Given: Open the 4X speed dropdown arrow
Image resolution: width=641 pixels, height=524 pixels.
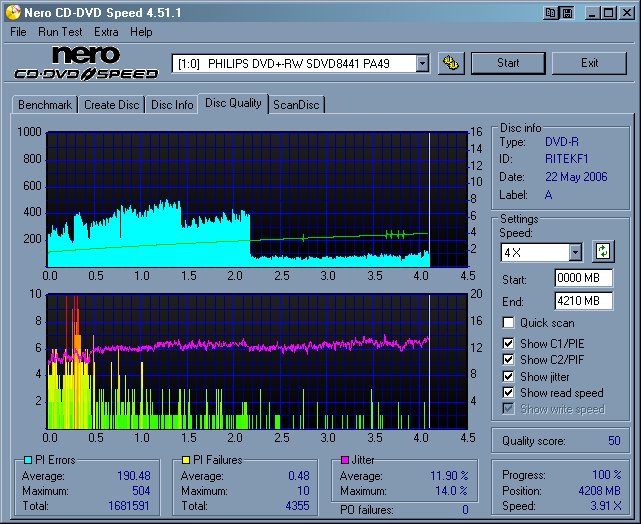Looking at the screenshot, I should coord(575,253).
